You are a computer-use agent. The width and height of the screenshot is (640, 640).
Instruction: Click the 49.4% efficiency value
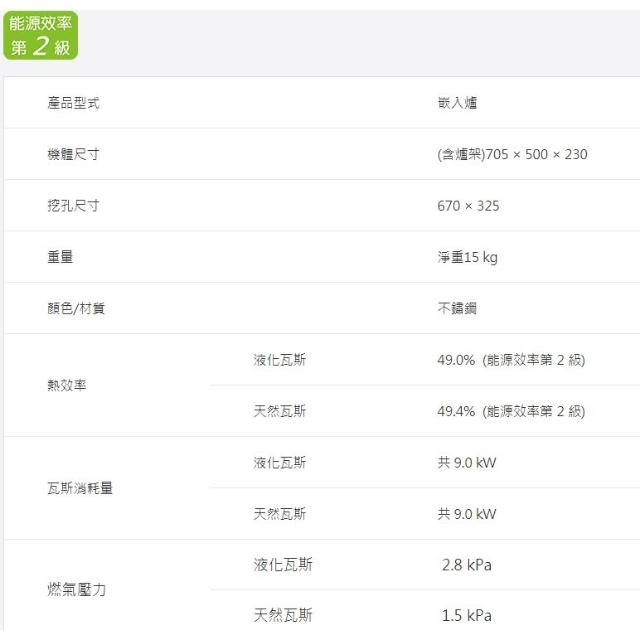click(456, 411)
